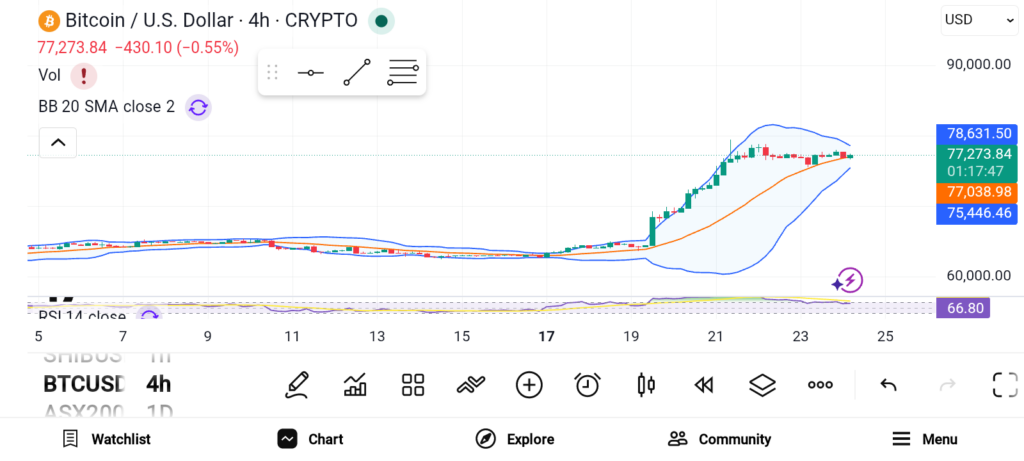This screenshot has width=1024, height=461.
Task: Open the indicators chart icon
Action: 355,385
